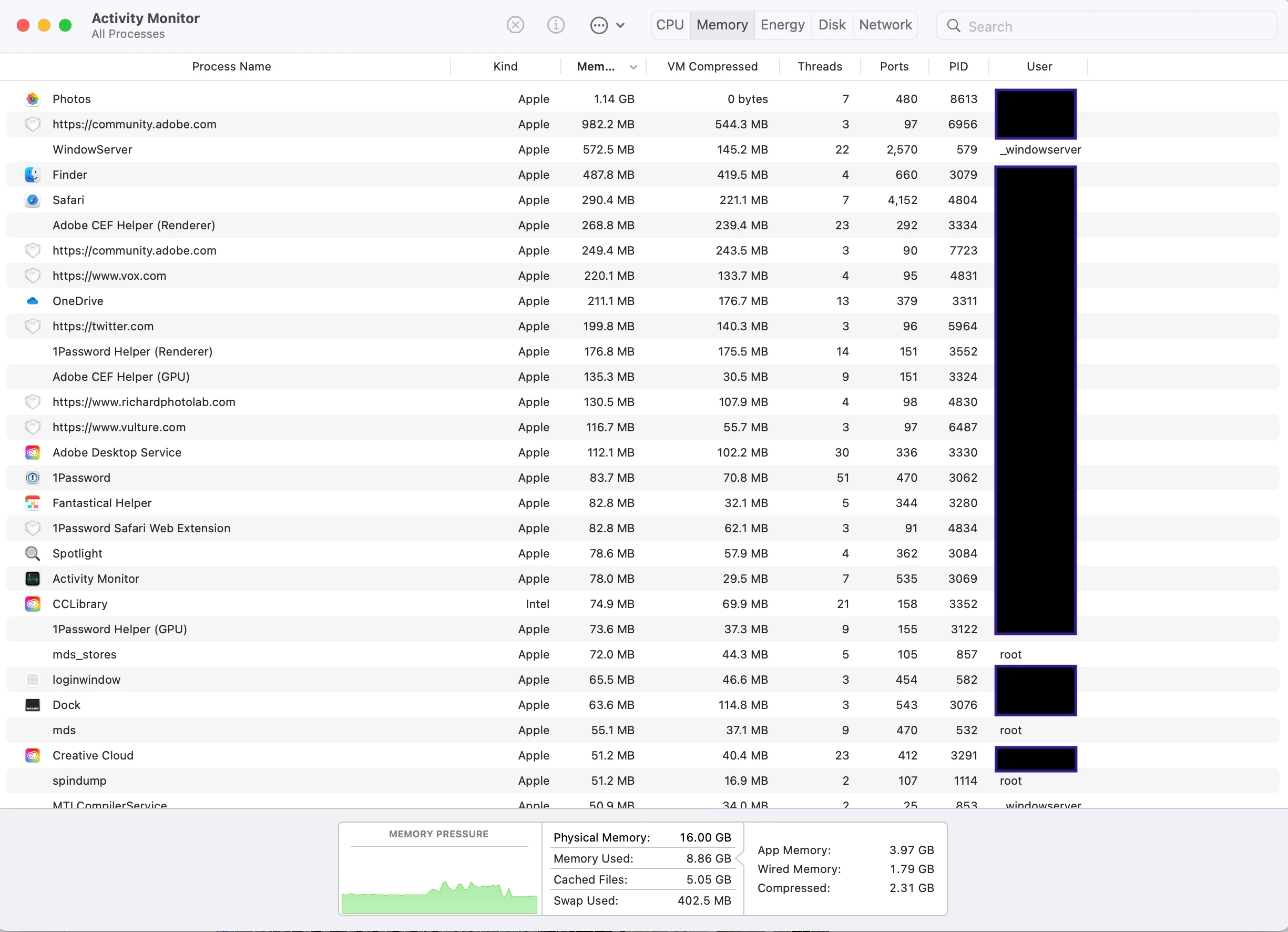
Task: Sort by Threads column header
Action: coord(819,66)
